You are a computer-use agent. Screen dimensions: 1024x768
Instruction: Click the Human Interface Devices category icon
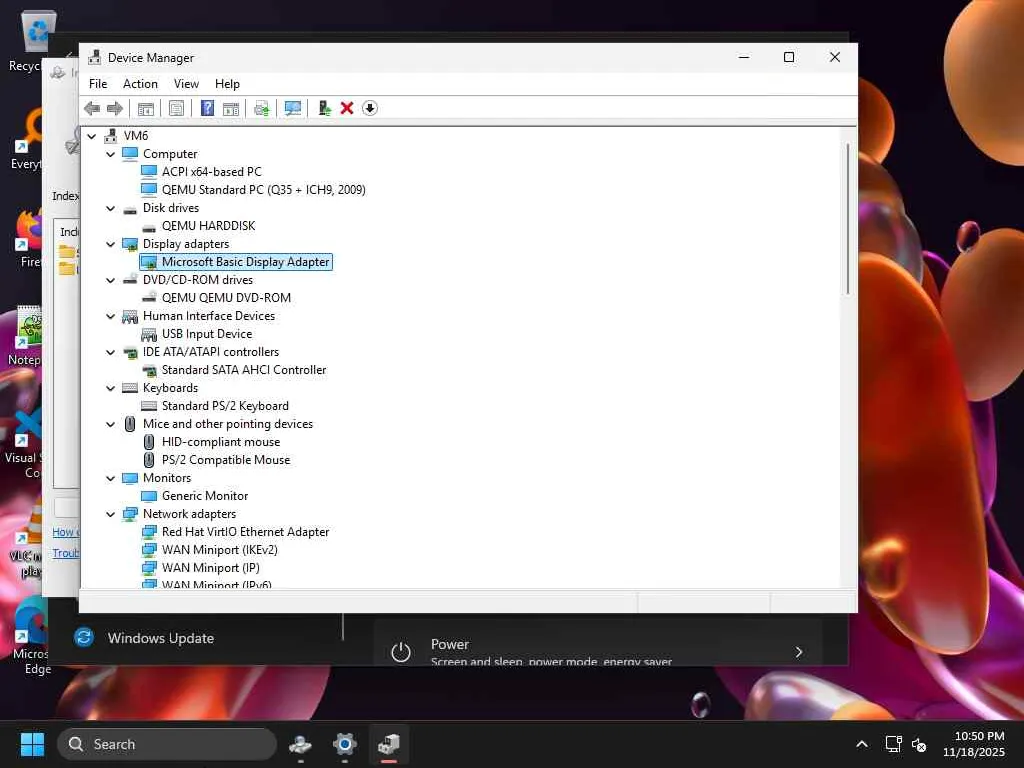click(x=130, y=316)
